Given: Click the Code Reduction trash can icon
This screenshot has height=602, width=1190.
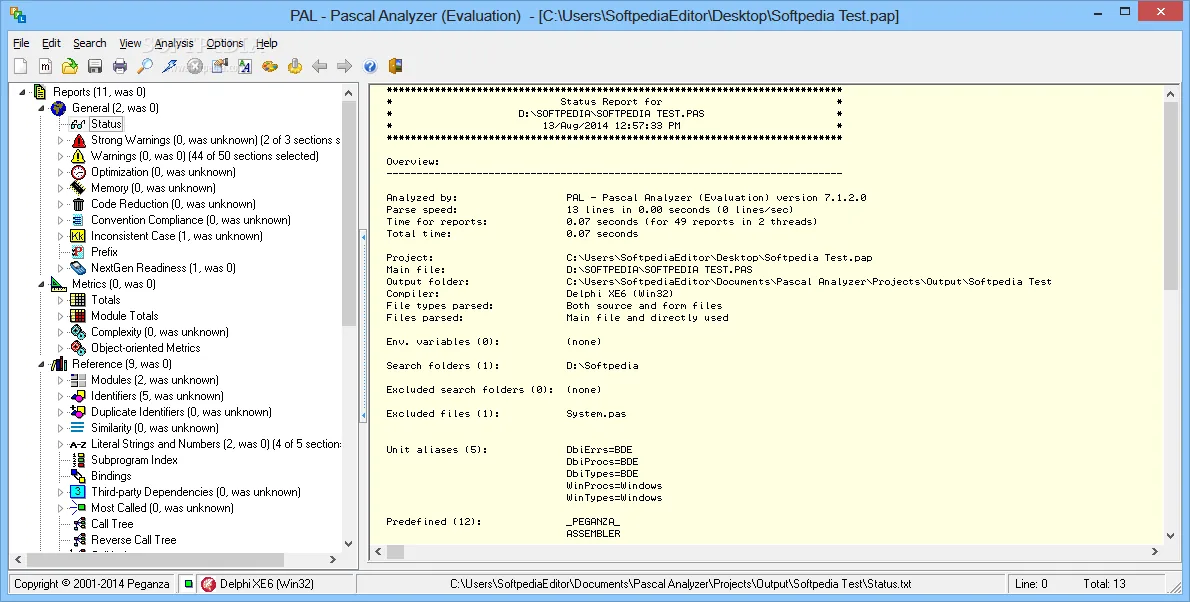Looking at the screenshot, I should [x=78, y=204].
